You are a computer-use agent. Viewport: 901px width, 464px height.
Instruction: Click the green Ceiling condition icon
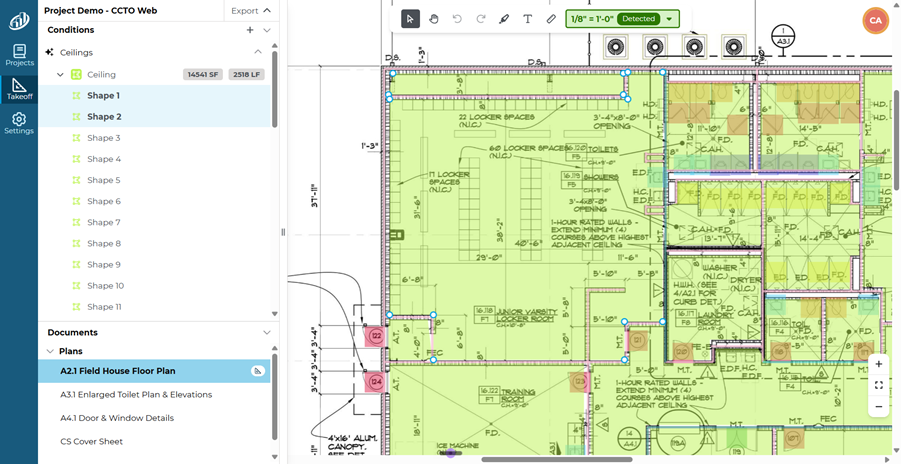(76, 75)
